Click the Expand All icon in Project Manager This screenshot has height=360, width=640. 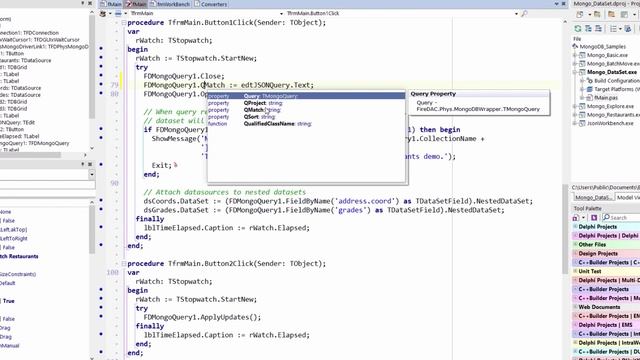(588, 29)
